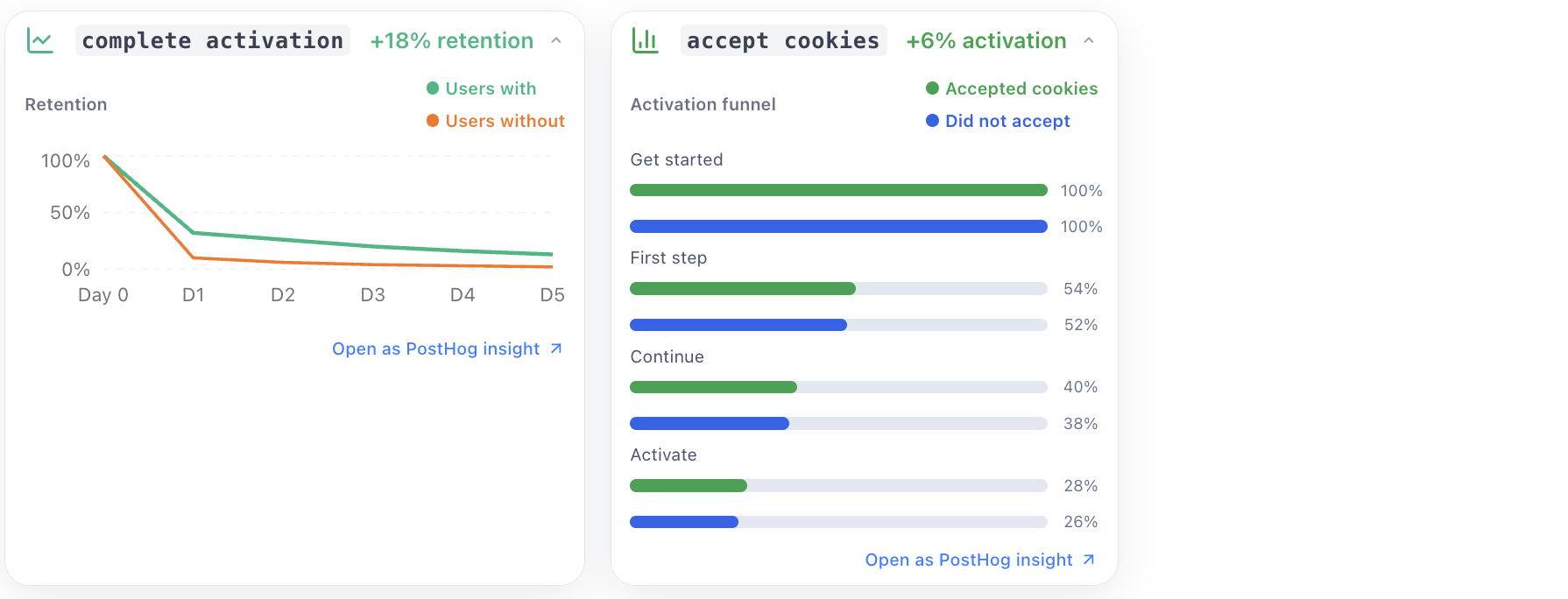Click the +18% retention badge
Image resolution: width=1568 pixels, height=599 pixels.
[451, 40]
